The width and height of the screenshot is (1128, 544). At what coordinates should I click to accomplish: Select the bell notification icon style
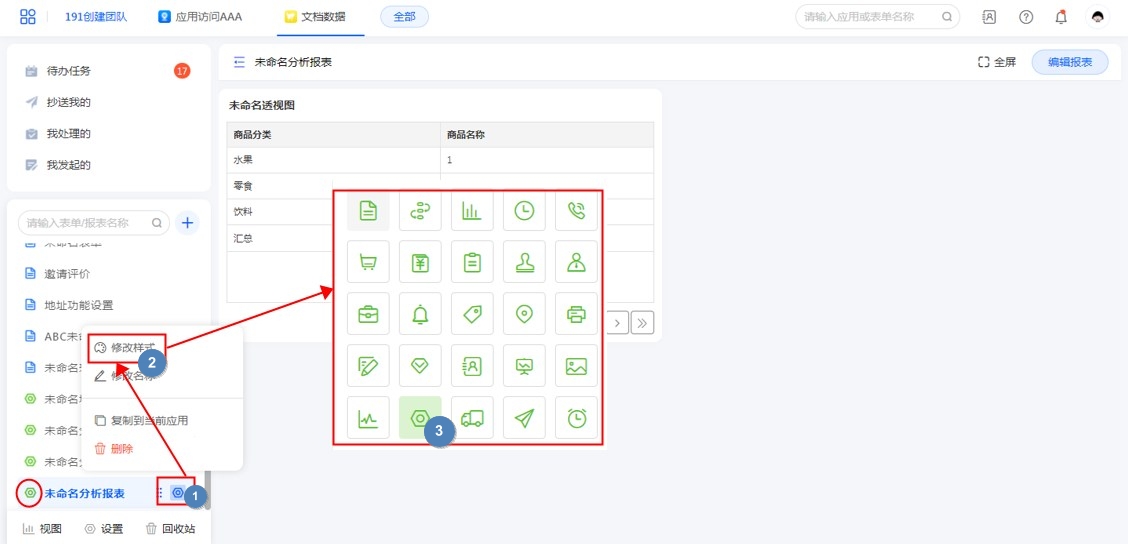(420, 314)
